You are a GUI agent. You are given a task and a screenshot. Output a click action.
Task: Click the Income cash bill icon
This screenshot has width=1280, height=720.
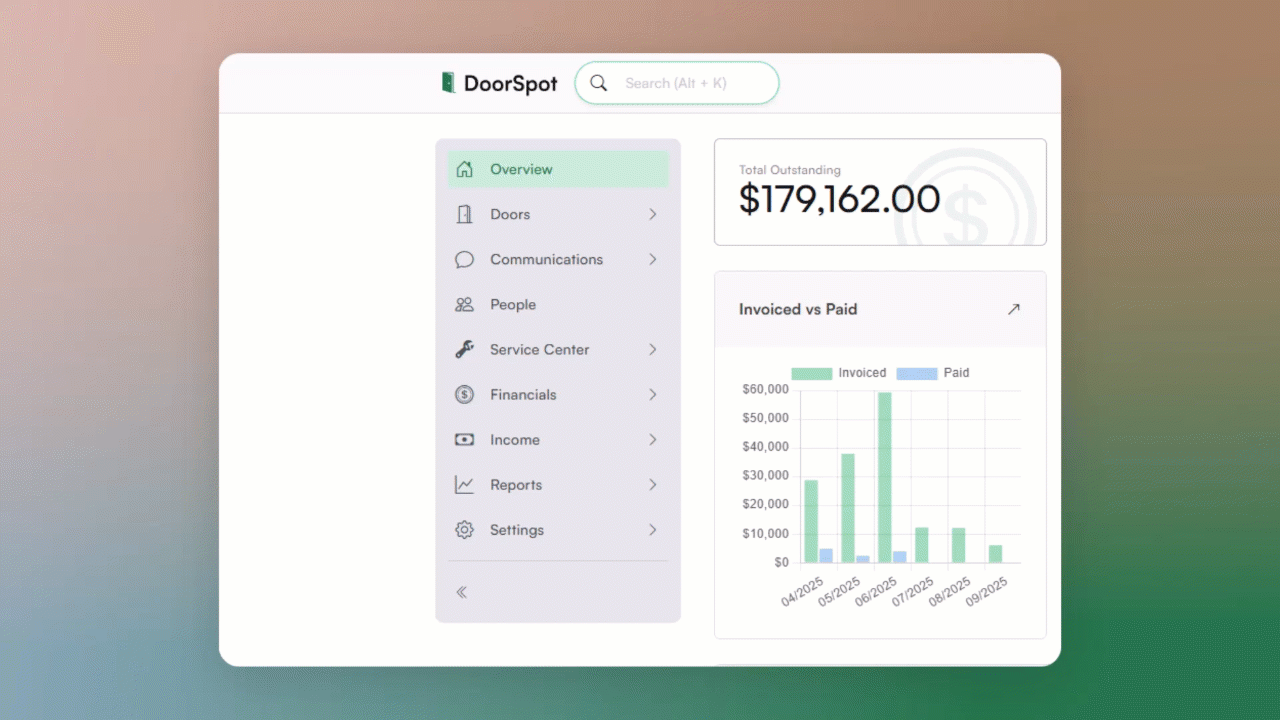(464, 439)
